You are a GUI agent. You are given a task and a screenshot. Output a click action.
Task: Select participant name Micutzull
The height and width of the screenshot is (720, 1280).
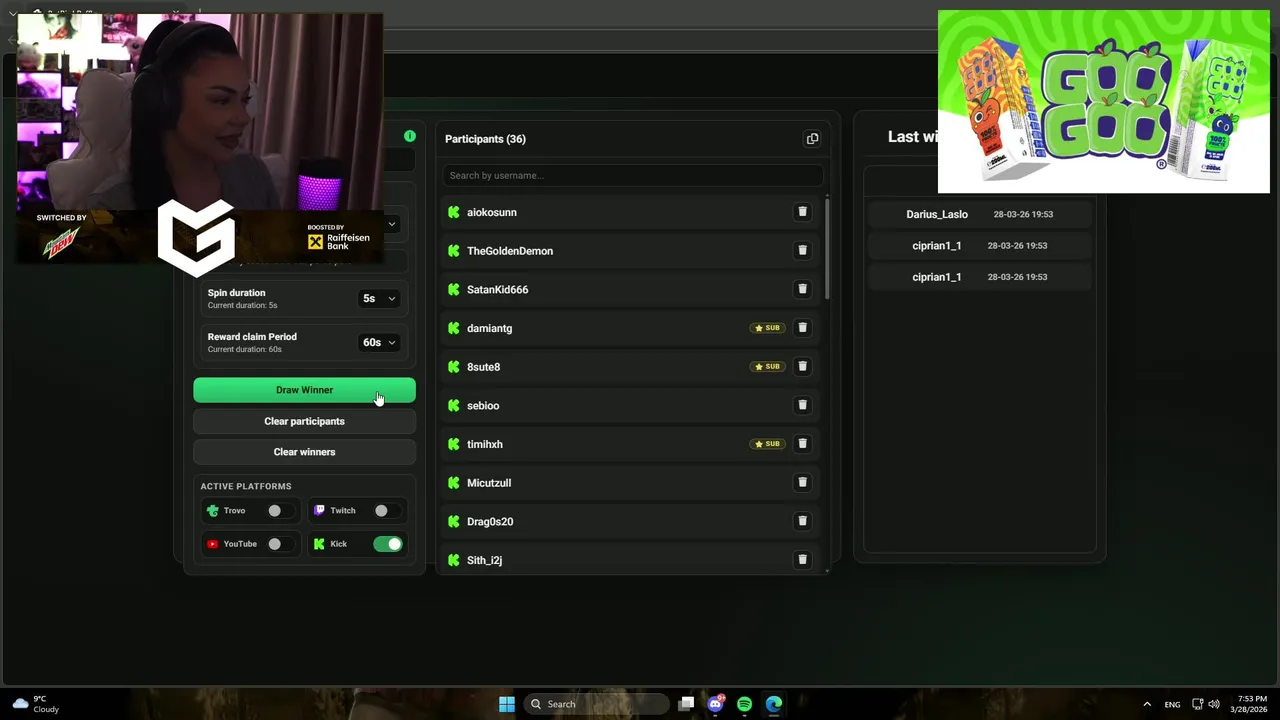(x=489, y=483)
